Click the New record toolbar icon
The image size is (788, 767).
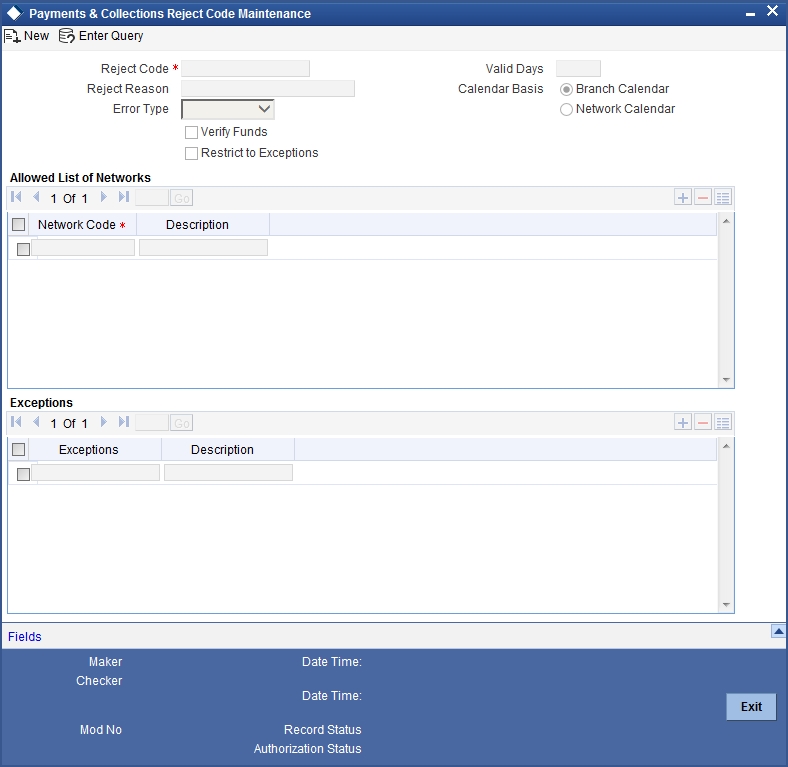point(12,36)
